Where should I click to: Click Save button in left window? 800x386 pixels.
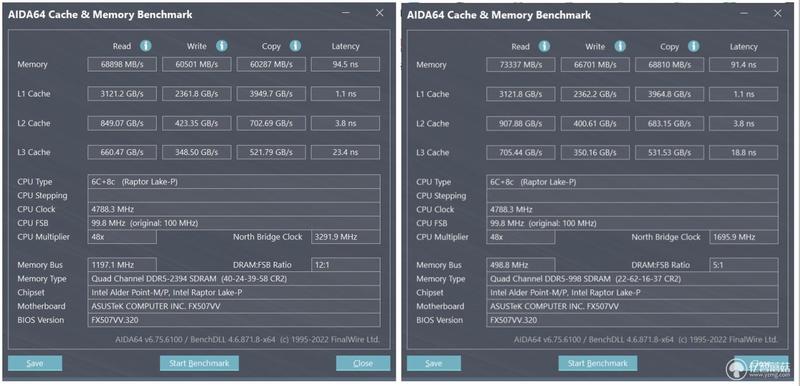[x=35, y=363]
